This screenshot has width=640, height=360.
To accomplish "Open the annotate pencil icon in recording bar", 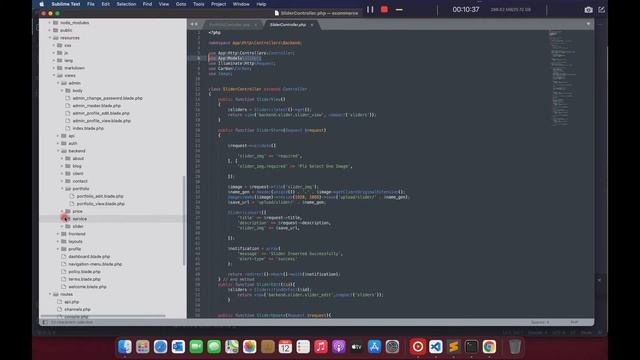I will 602,10.
